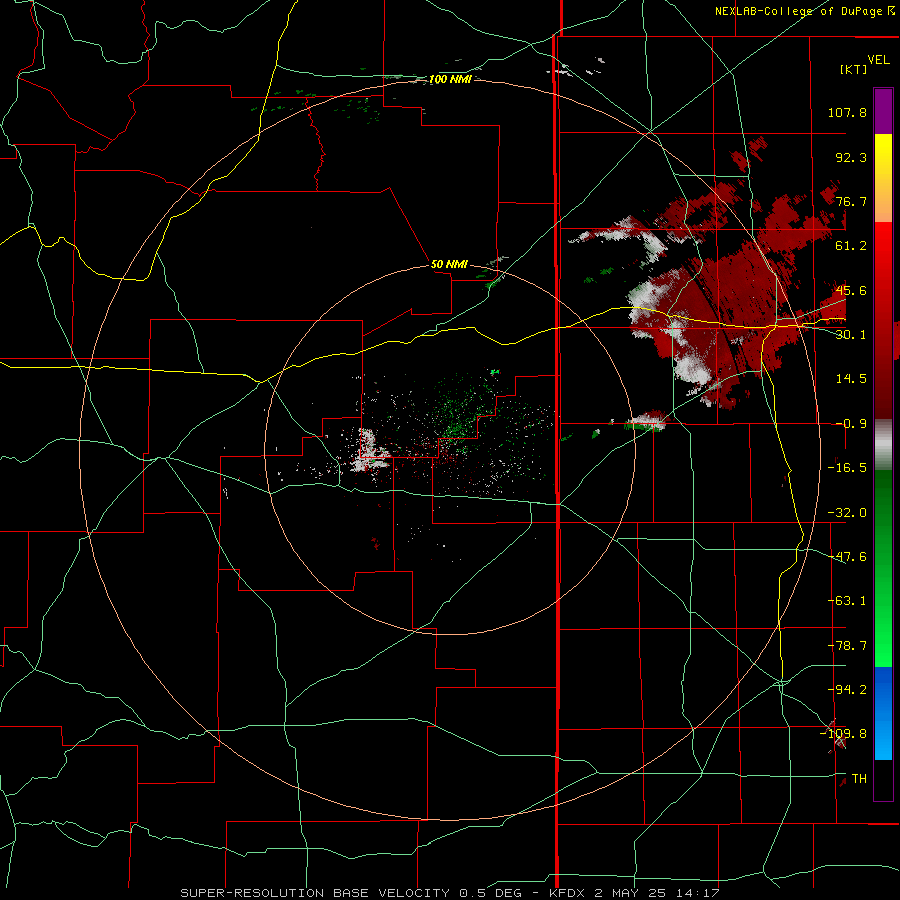The image size is (900, 900).
Task: Click the Super-Resolution Base Velocity caption text
Action: click(449, 893)
